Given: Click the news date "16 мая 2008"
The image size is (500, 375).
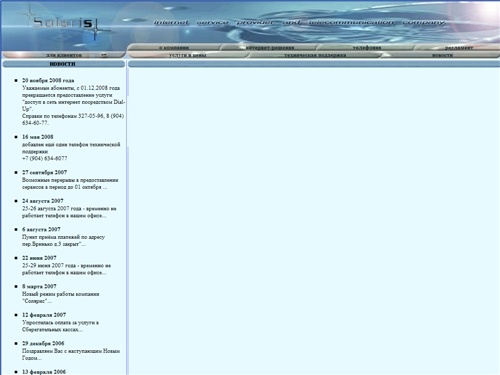Looking at the screenshot, I should 38,137.
